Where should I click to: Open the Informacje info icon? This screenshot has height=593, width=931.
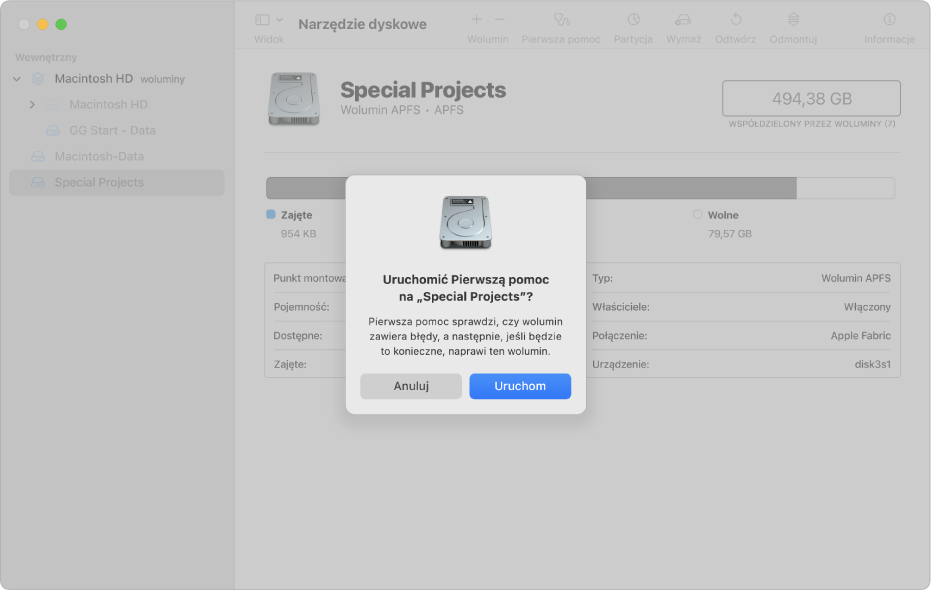[x=889, y=20]
